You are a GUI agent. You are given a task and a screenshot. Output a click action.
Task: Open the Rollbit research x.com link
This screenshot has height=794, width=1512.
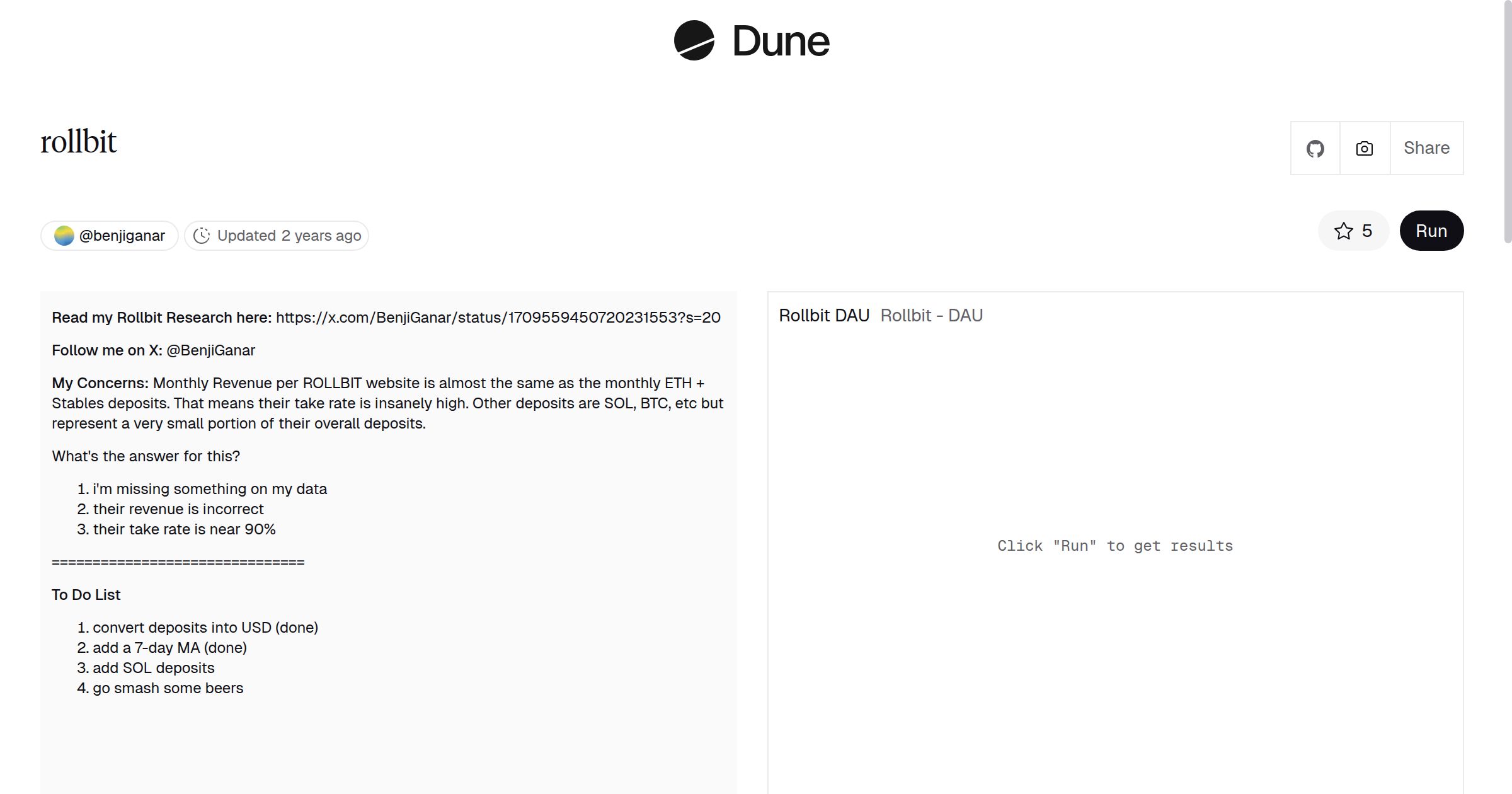point(498,318)
